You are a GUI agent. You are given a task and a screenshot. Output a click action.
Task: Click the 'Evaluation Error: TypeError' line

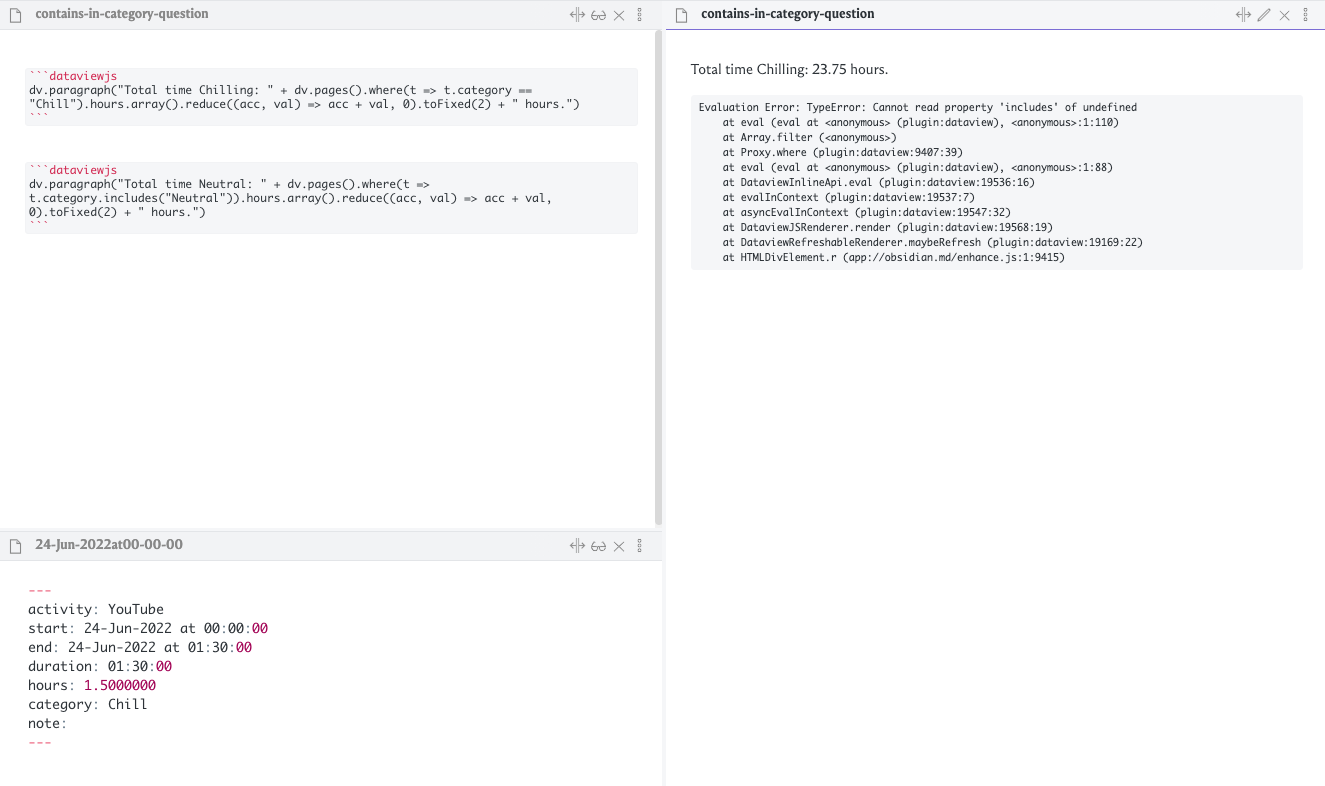[917, 107]
